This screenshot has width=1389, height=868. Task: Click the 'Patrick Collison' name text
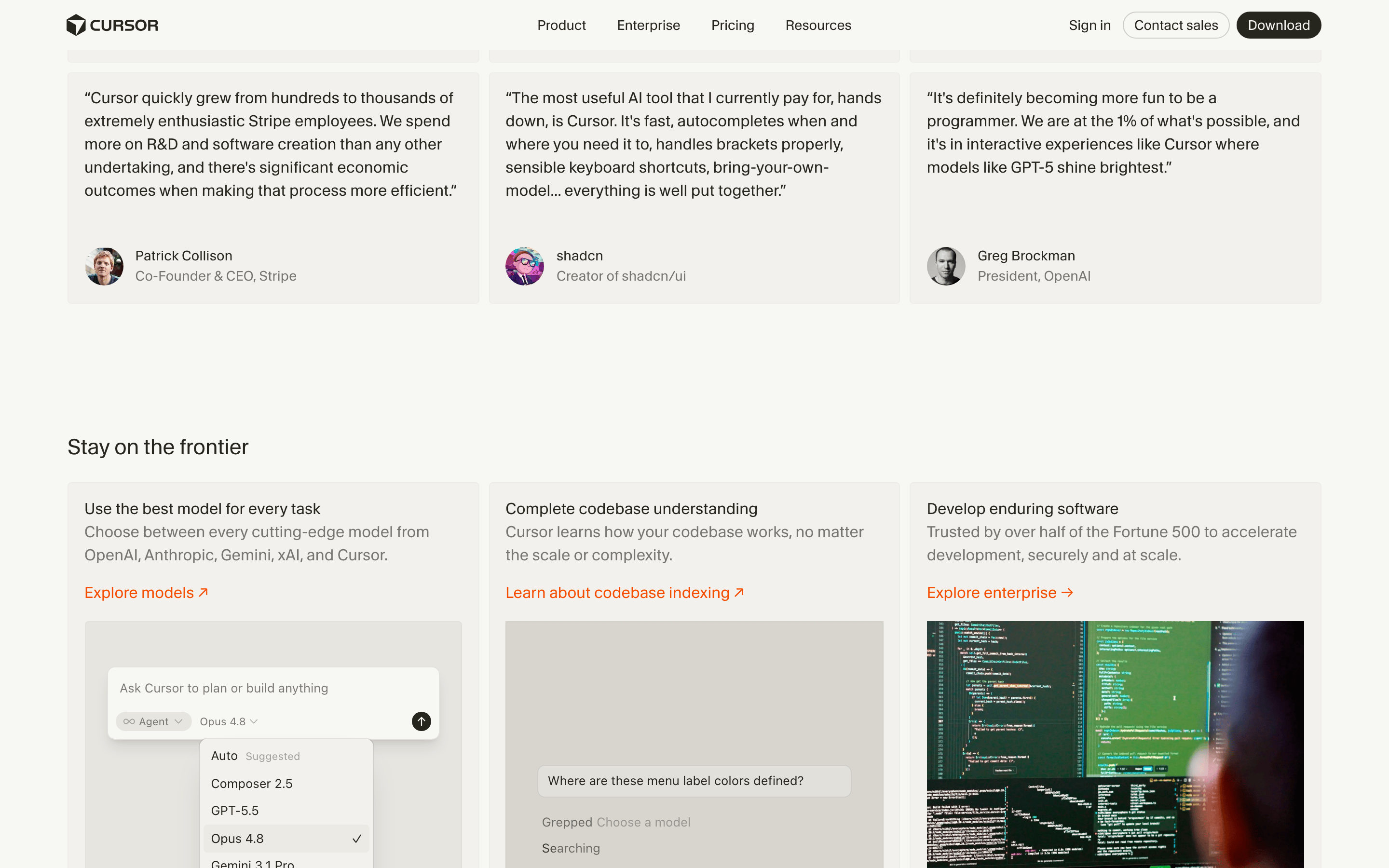tap(184, 256)
